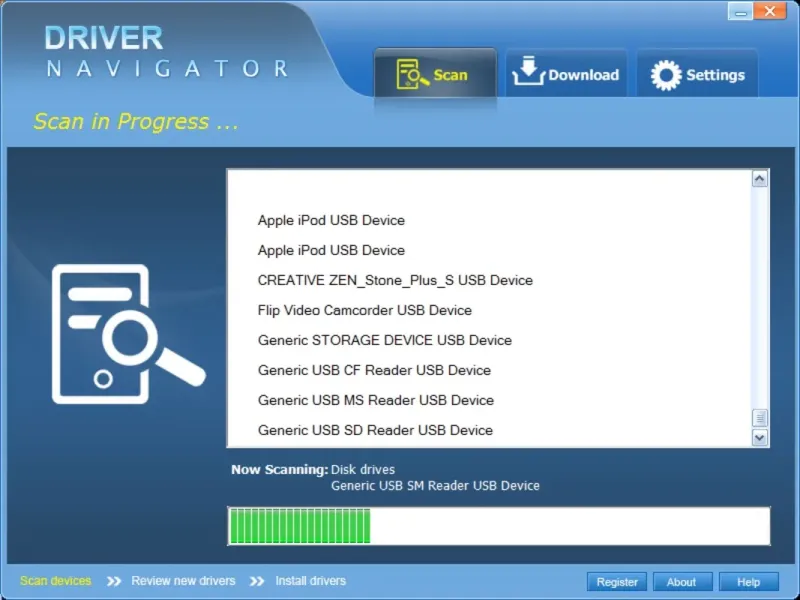Click the Driver Navigator logo
This screenshot has width=800, height=600.
click(167, 52)
